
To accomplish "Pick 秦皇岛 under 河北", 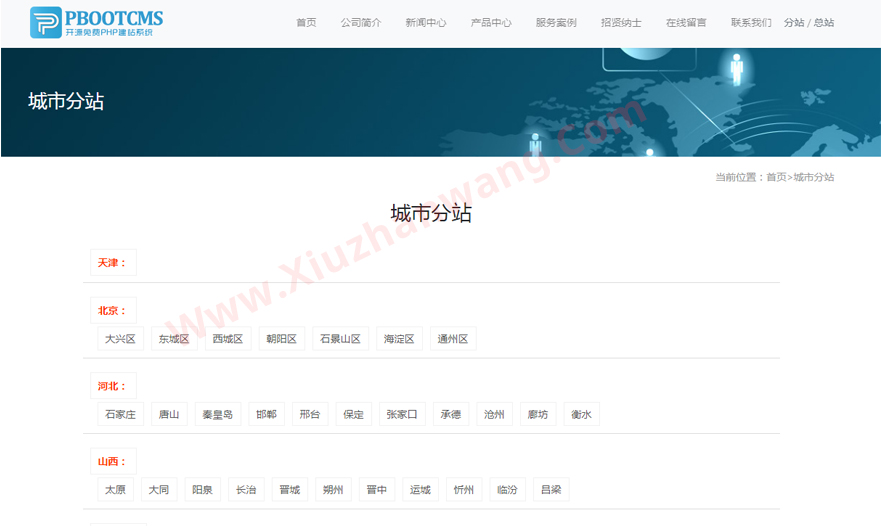I will (217, 414).
